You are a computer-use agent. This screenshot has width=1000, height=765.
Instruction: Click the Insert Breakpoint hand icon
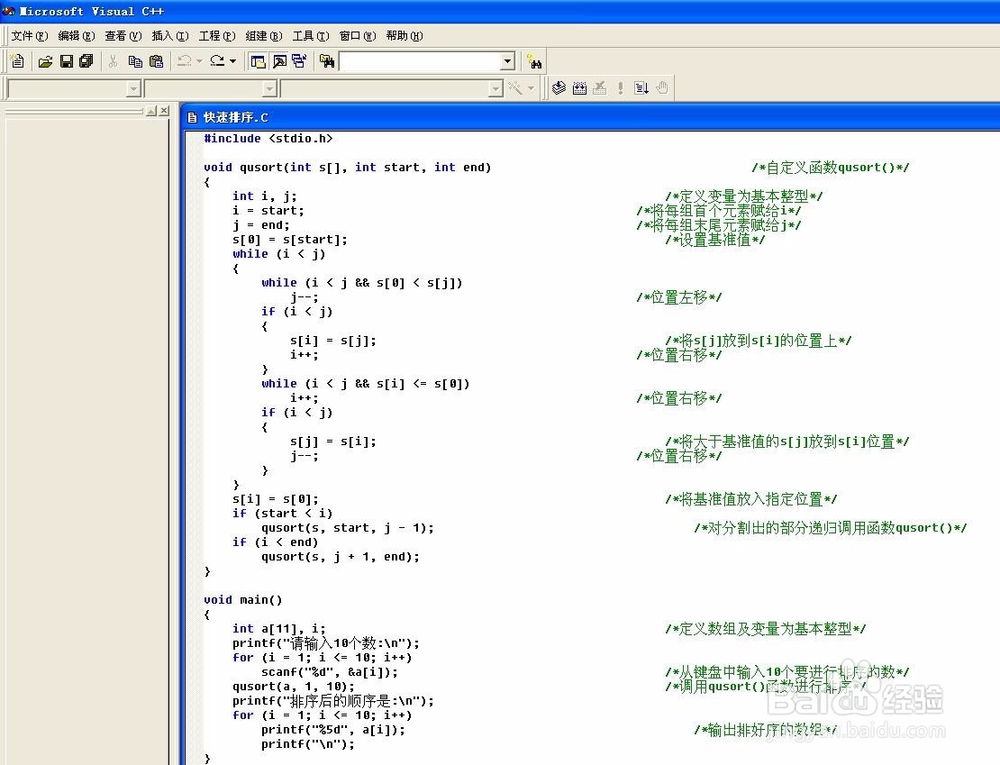[x=662, y=88]
